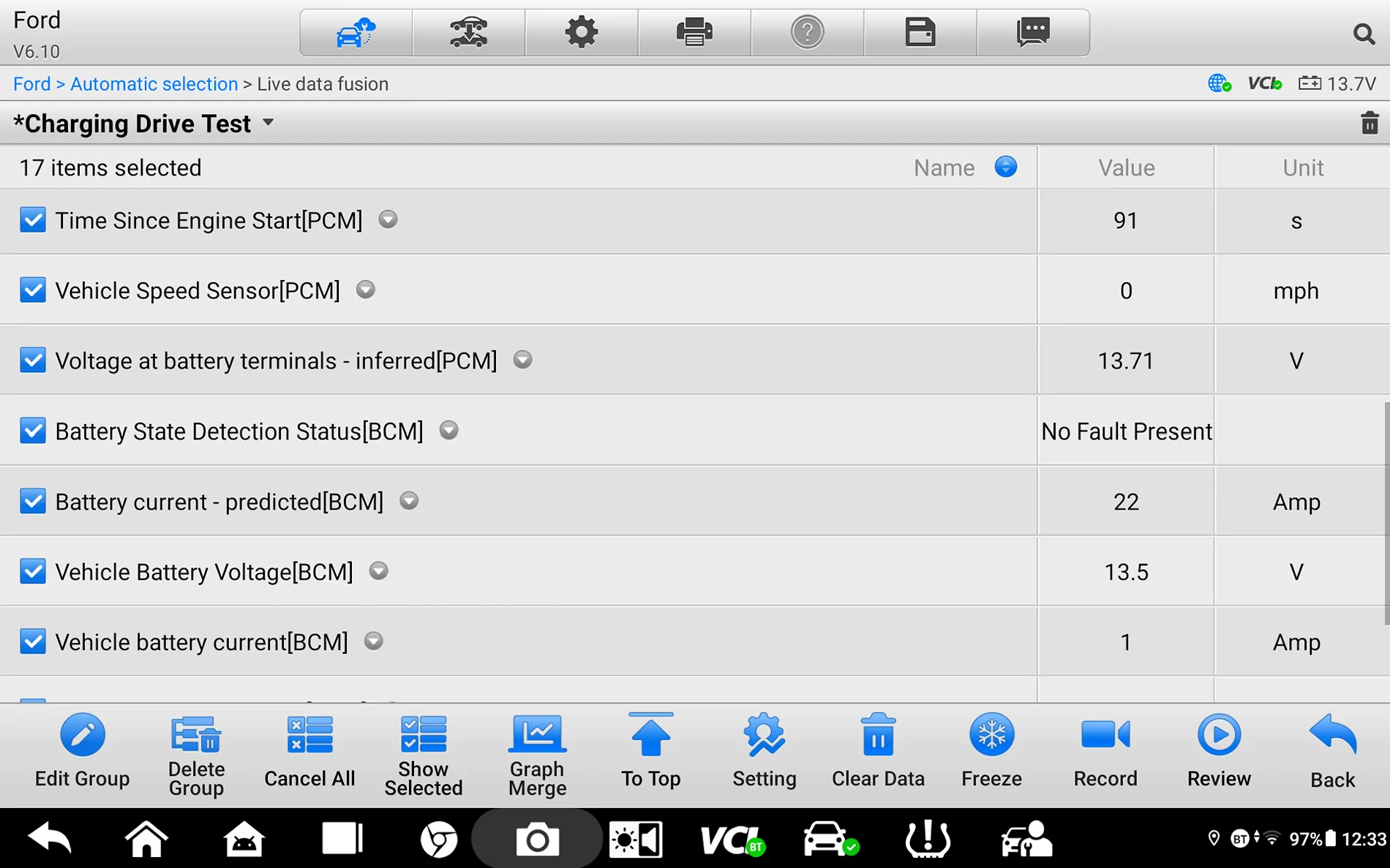Tap the VCI connection status indicator
1390x868 pixels.
[x=1265, y=83]
